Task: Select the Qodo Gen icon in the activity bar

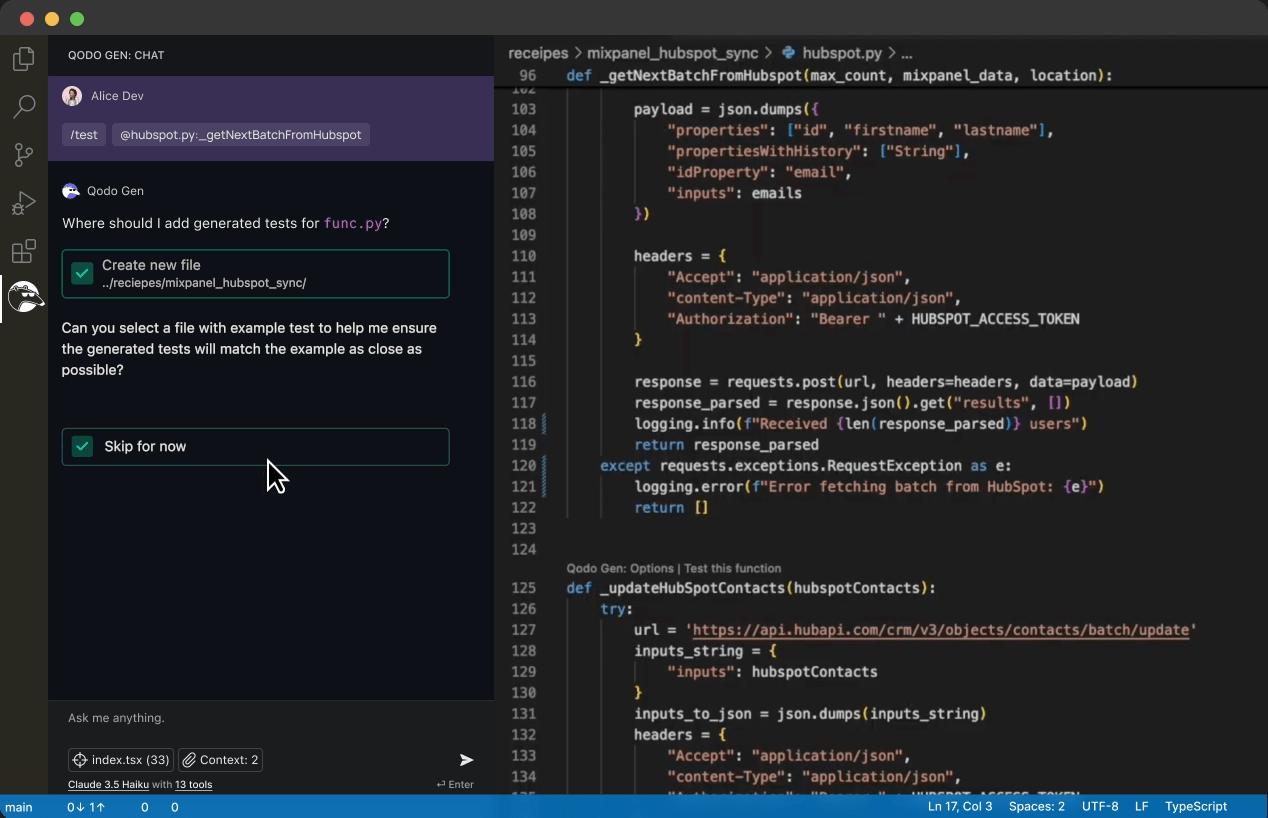Action: click(25, 297)
